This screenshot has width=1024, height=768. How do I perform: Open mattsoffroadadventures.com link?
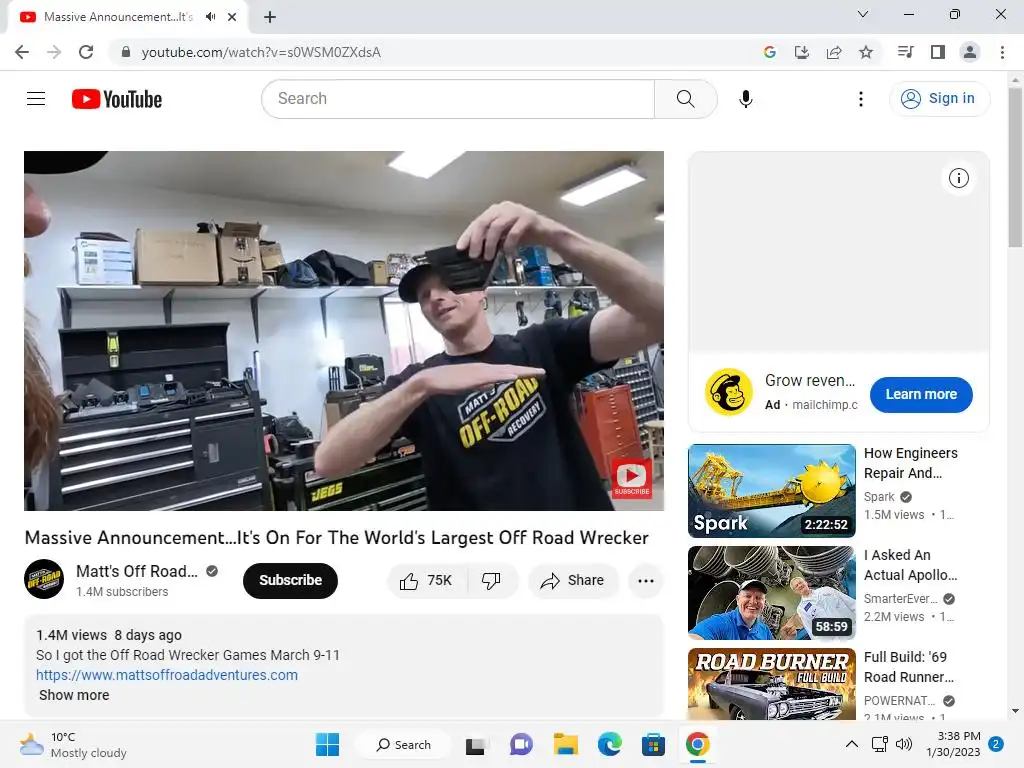point(167,675)
